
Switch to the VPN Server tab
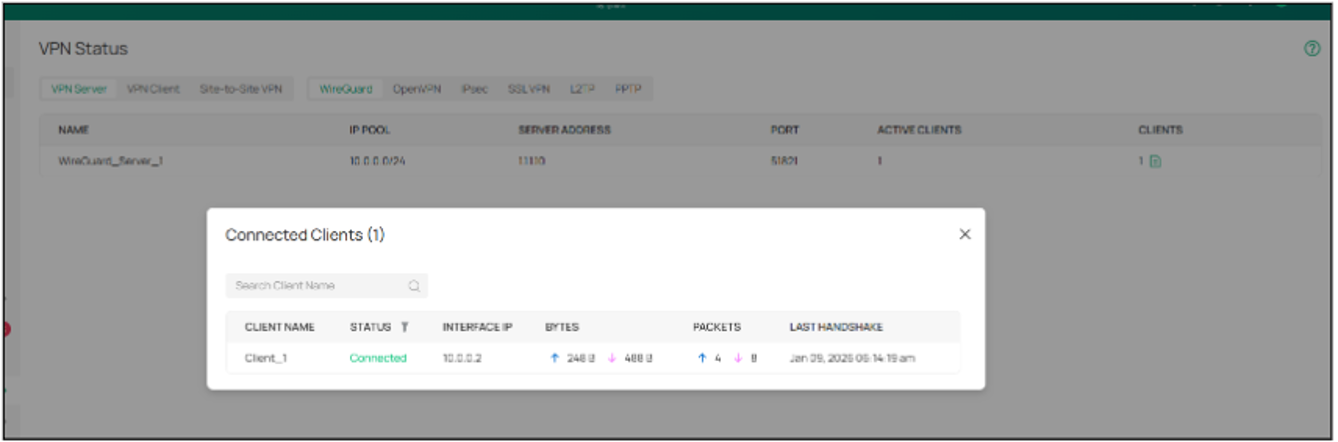click(x=79, y=89)
